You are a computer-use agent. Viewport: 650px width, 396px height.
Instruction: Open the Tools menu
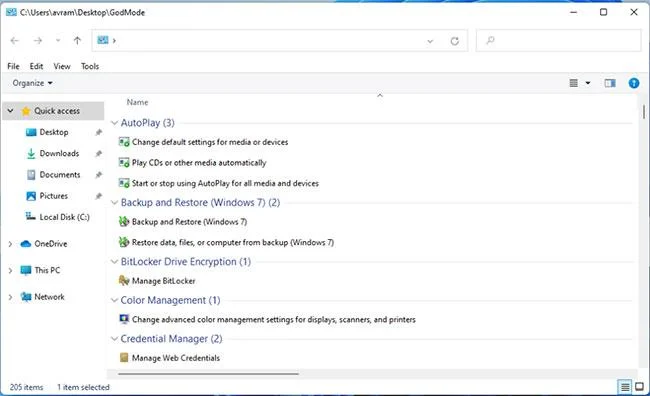tap(90, 66)
